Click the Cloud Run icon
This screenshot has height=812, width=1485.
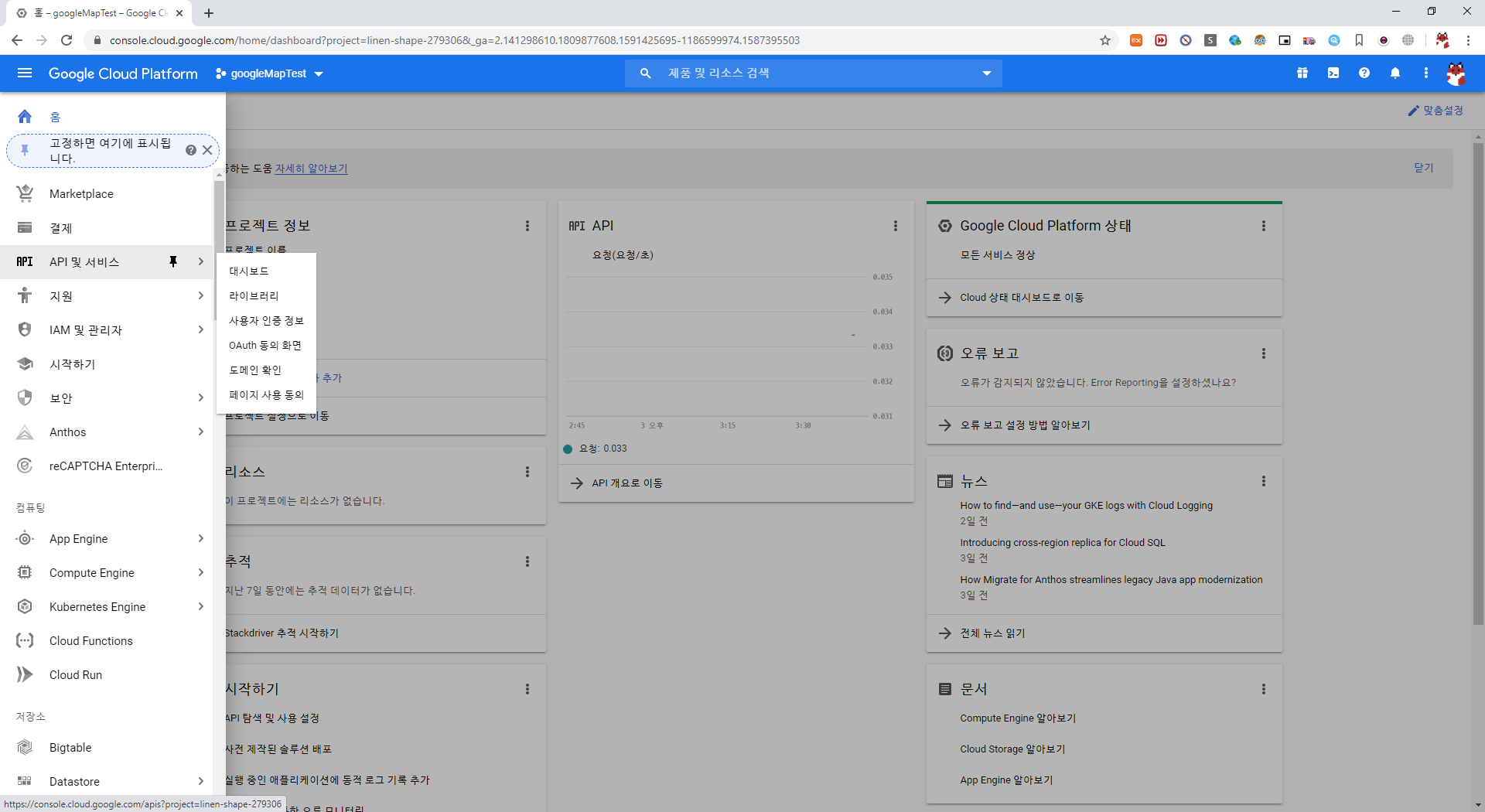(25, 675)
